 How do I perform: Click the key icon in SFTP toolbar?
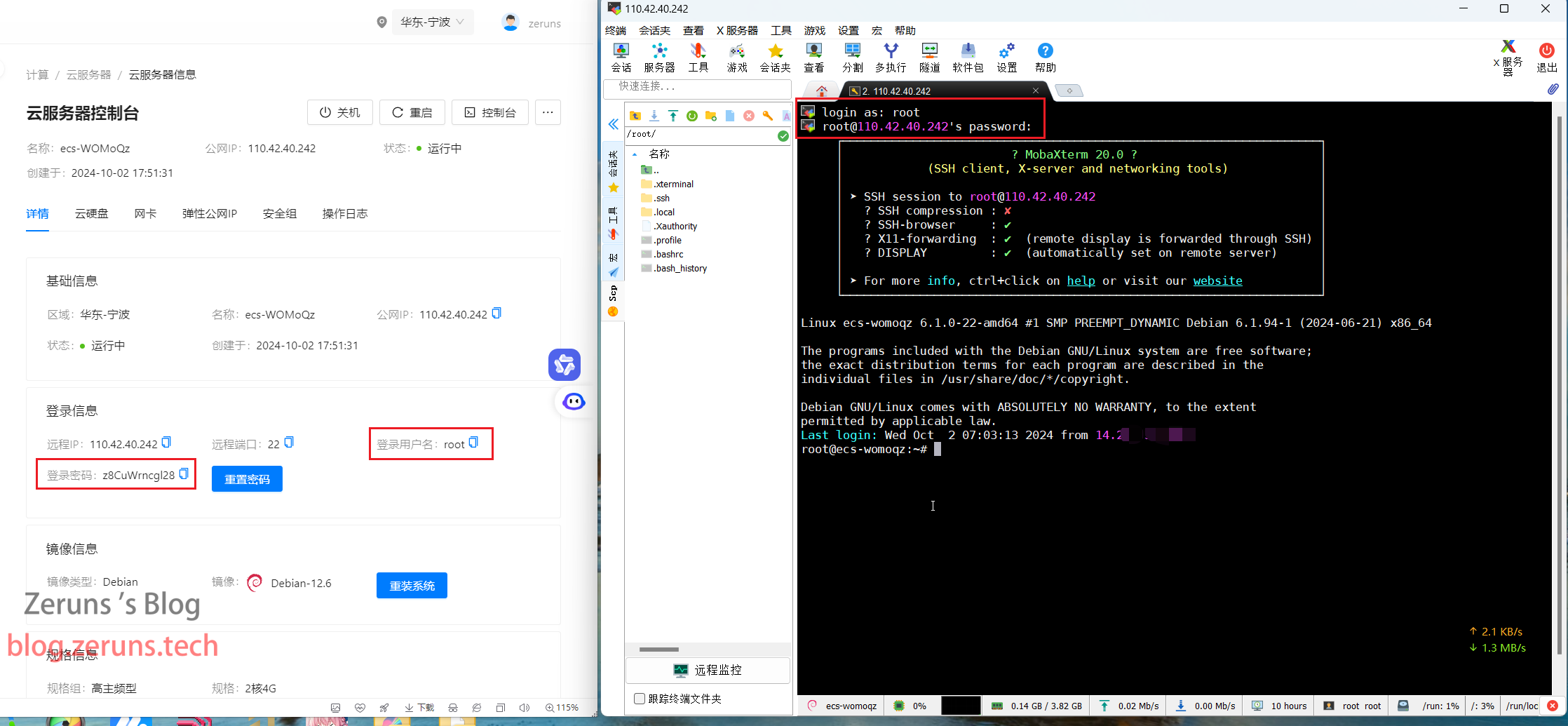(768, 116)
